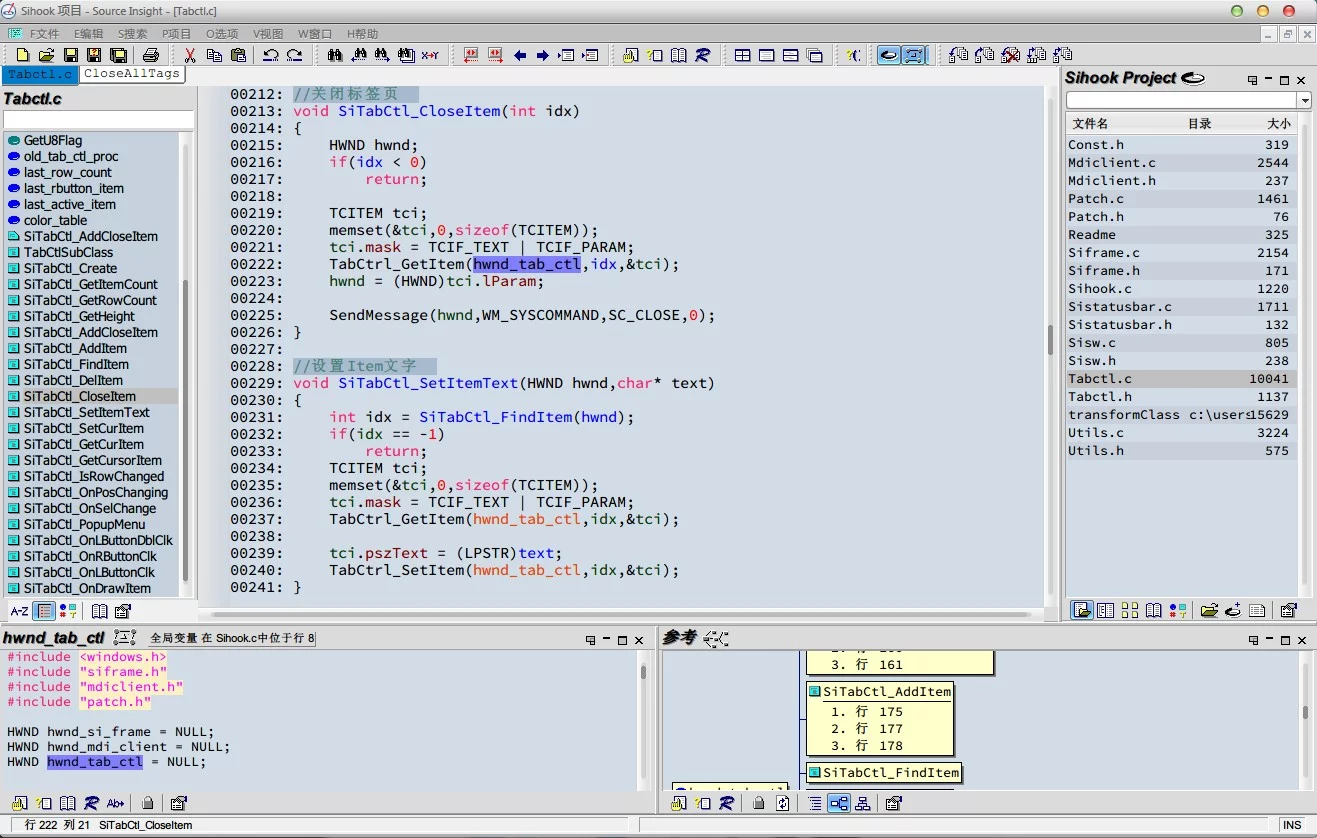Click the Print icon in toolbar
Image resolution: width=1317 pixels, height=838 pixels.
(x=151, y=56)
